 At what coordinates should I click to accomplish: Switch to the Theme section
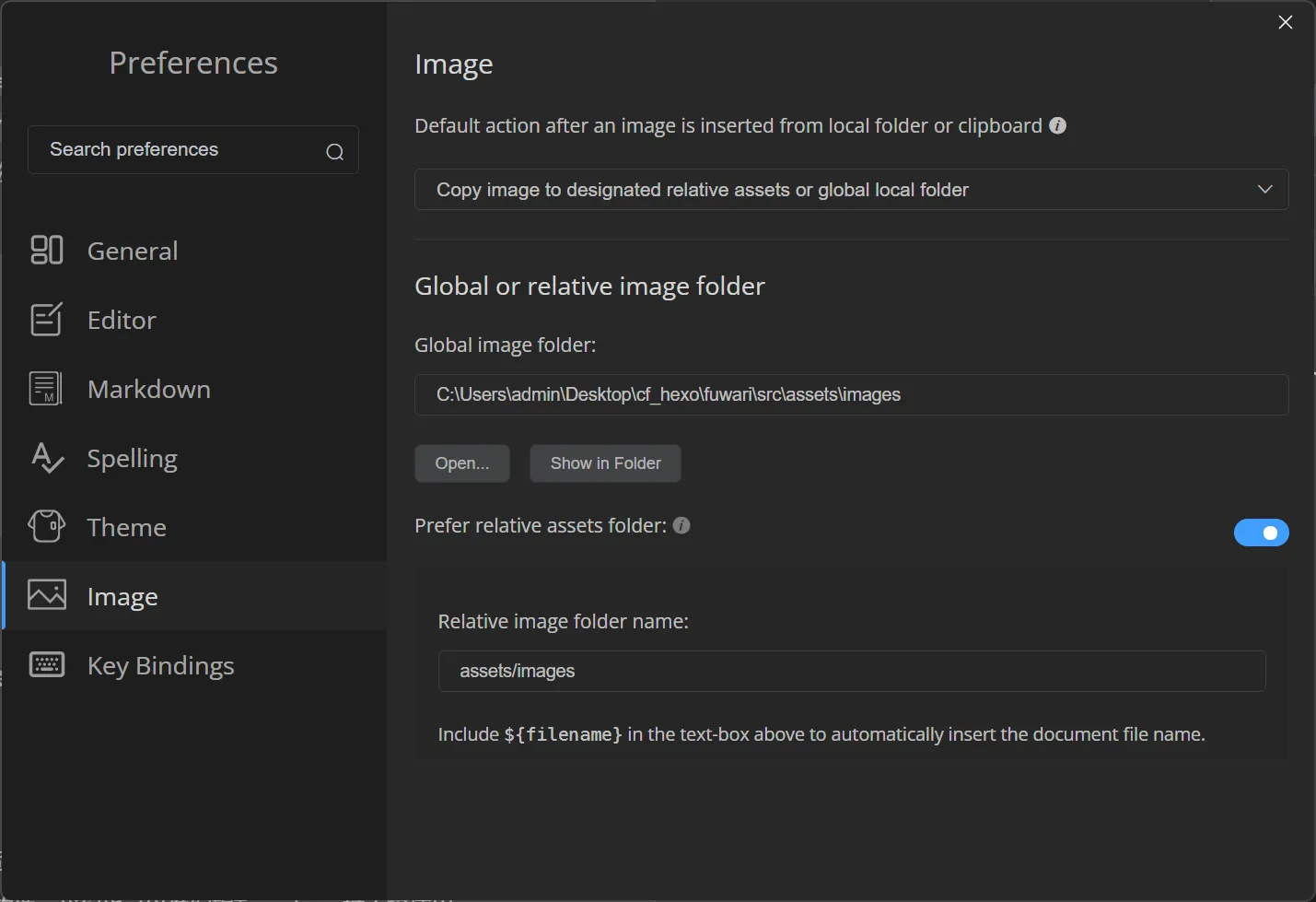tap(126, 527)
